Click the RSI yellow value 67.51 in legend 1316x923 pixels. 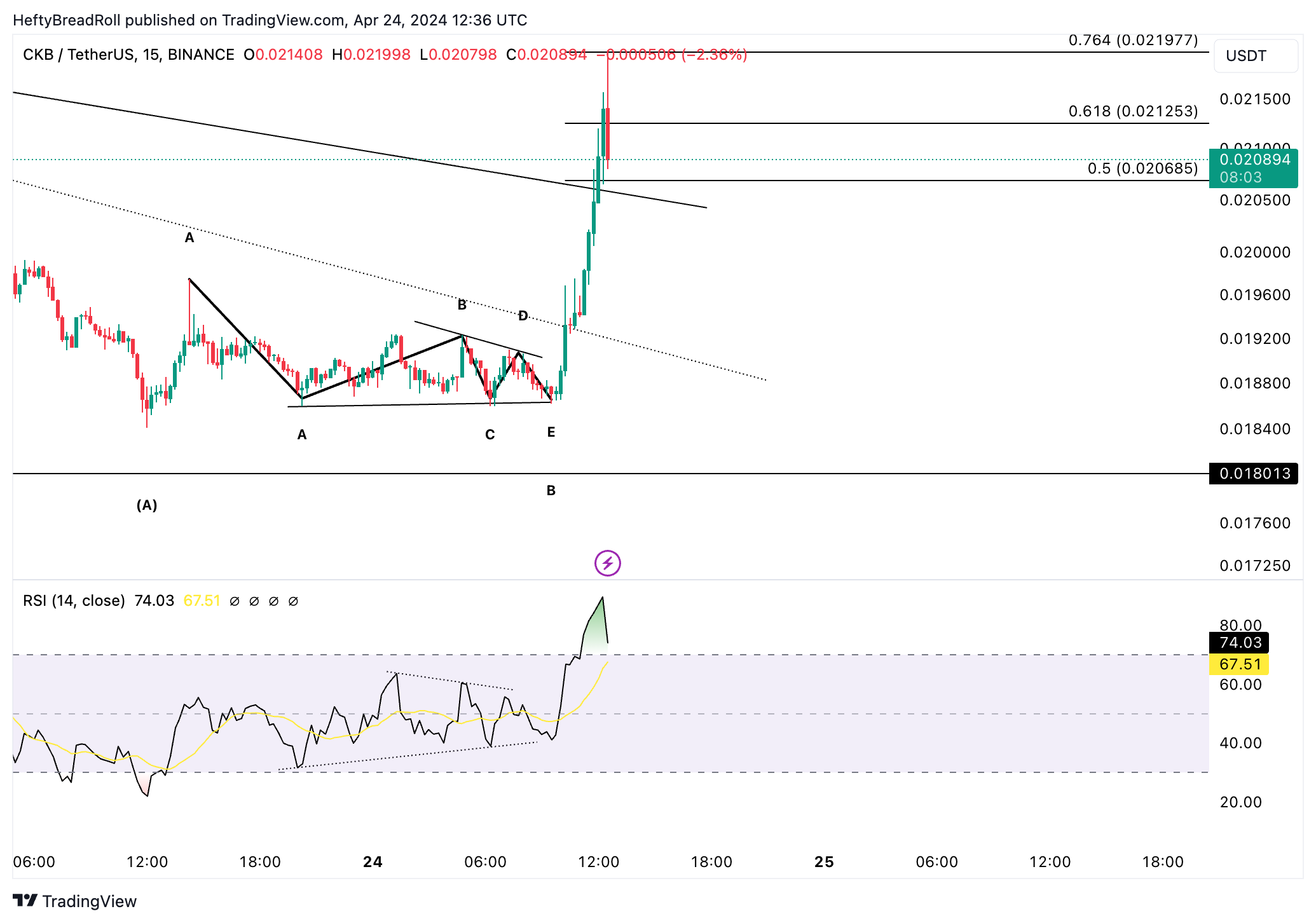point(202,601)
